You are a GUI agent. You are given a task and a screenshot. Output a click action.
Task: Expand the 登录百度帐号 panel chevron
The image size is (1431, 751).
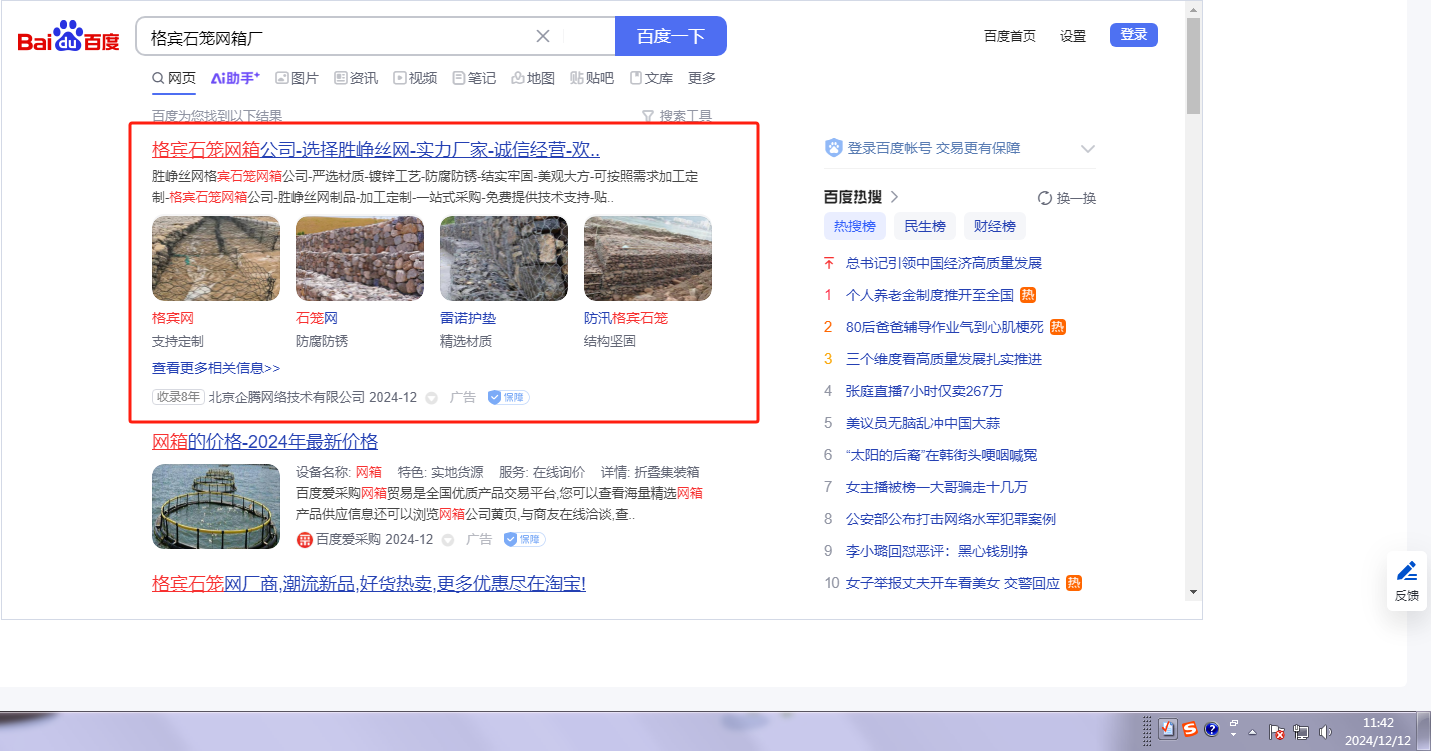1088,149
